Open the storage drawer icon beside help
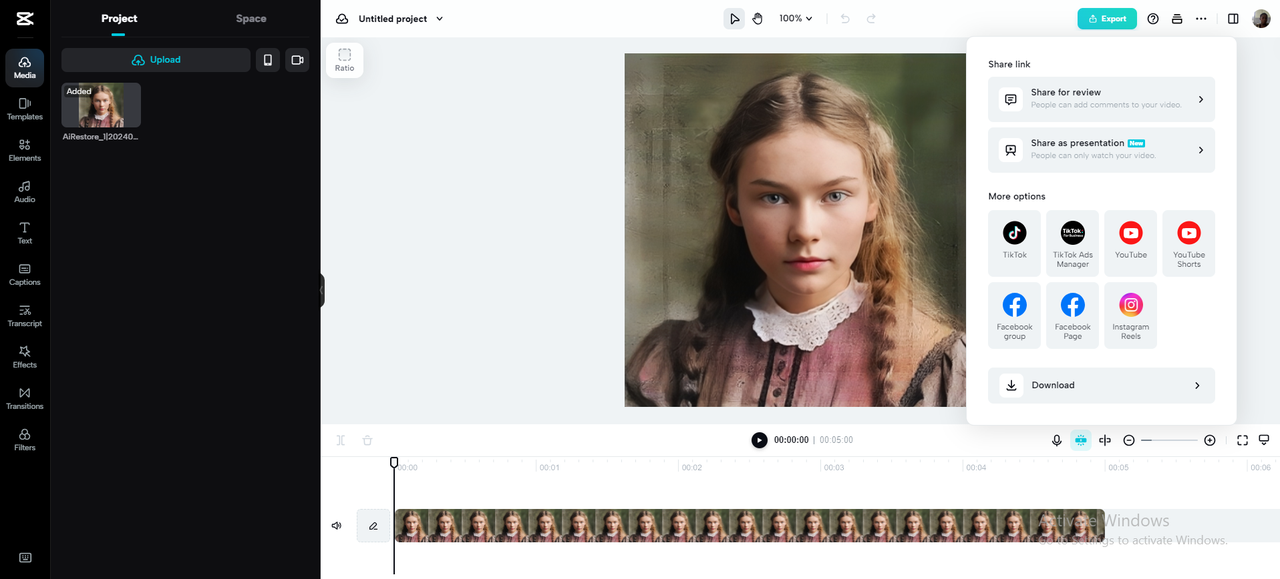1280x579 pixels. click(x=1177, y=19)
